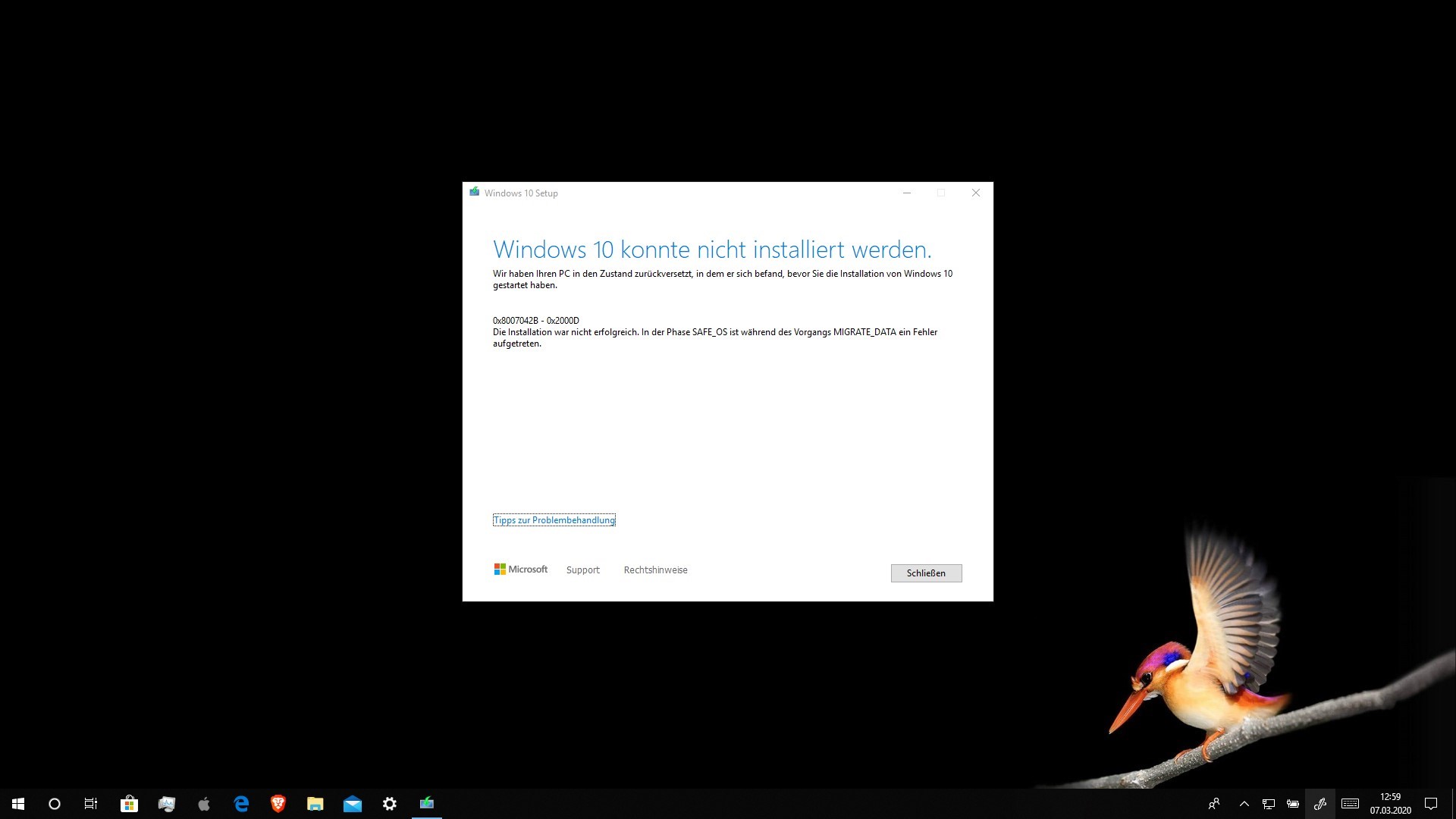
Task: Open the battery status tray icon
Action: [x=1293, y=804]
